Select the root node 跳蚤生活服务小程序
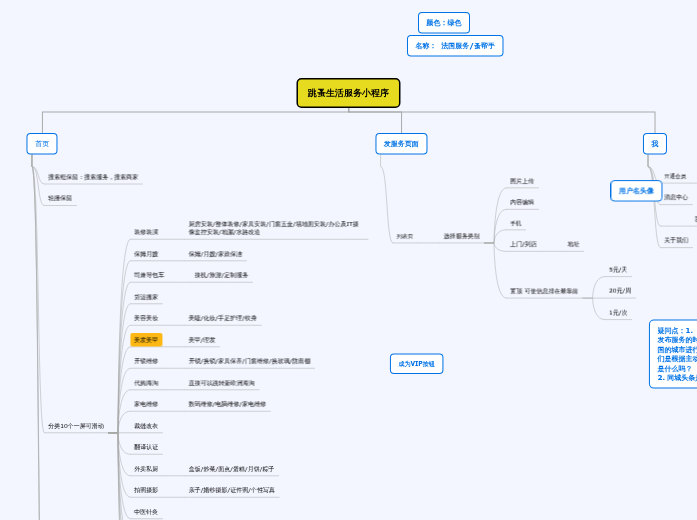Screen dimensions: 697x520 click(x=348, y=93)
